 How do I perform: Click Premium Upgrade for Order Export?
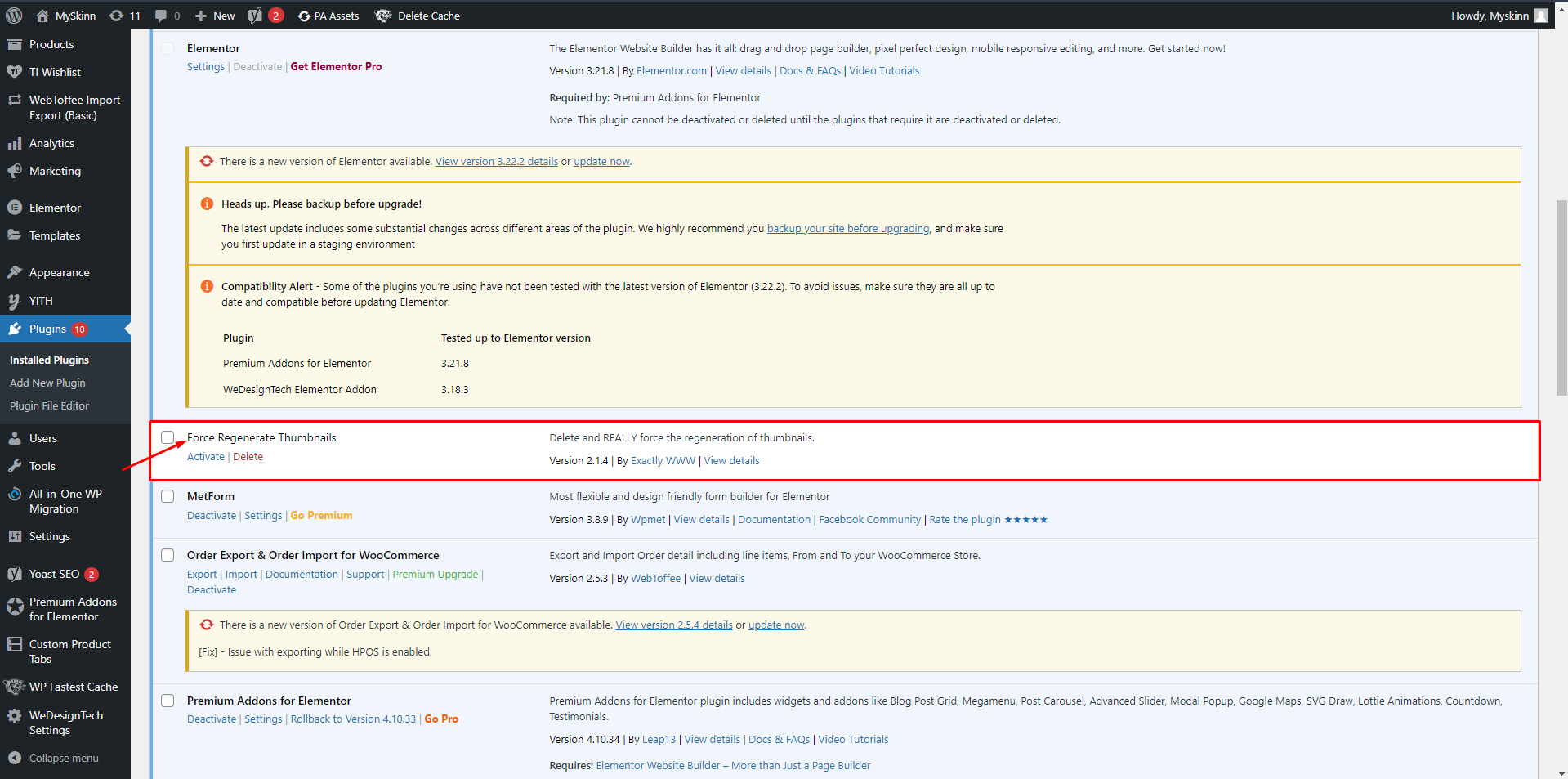pyautogui.click(x=436, y=575)
